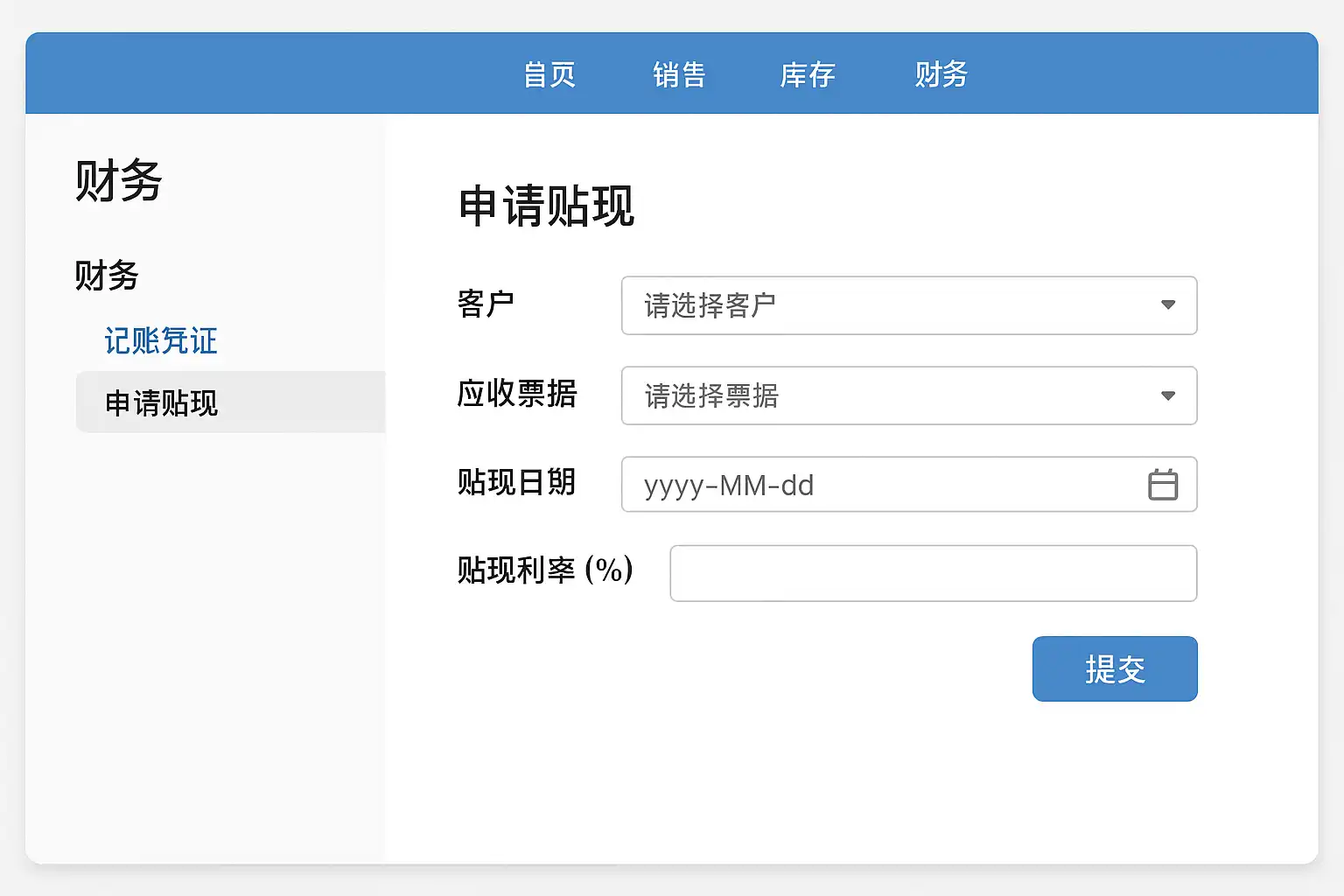
Task: Open the calendar picker icon for 贴现日期
Action: tap(1162, 485)
